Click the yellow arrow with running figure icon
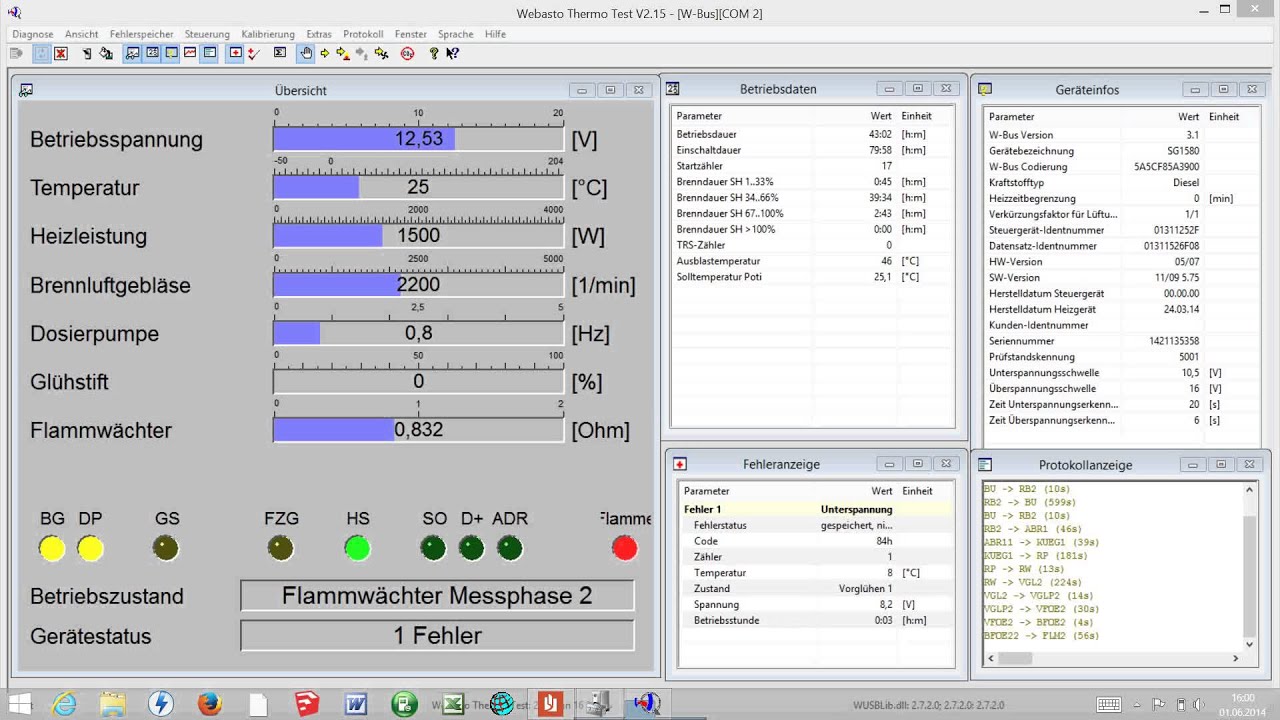 tap(381, 53)
